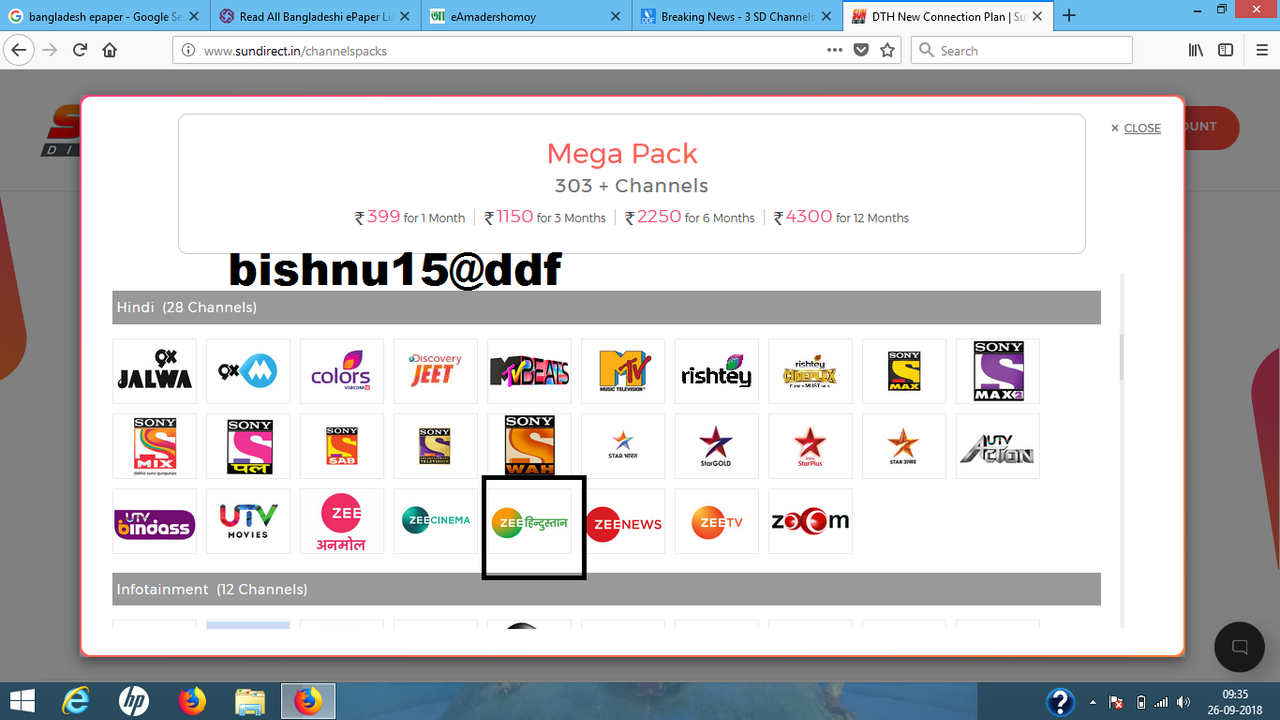The width and height of the screenshot is (1280, 720).
Task: Toggle the Firefox sidebar
Action: click(1226, 50)
